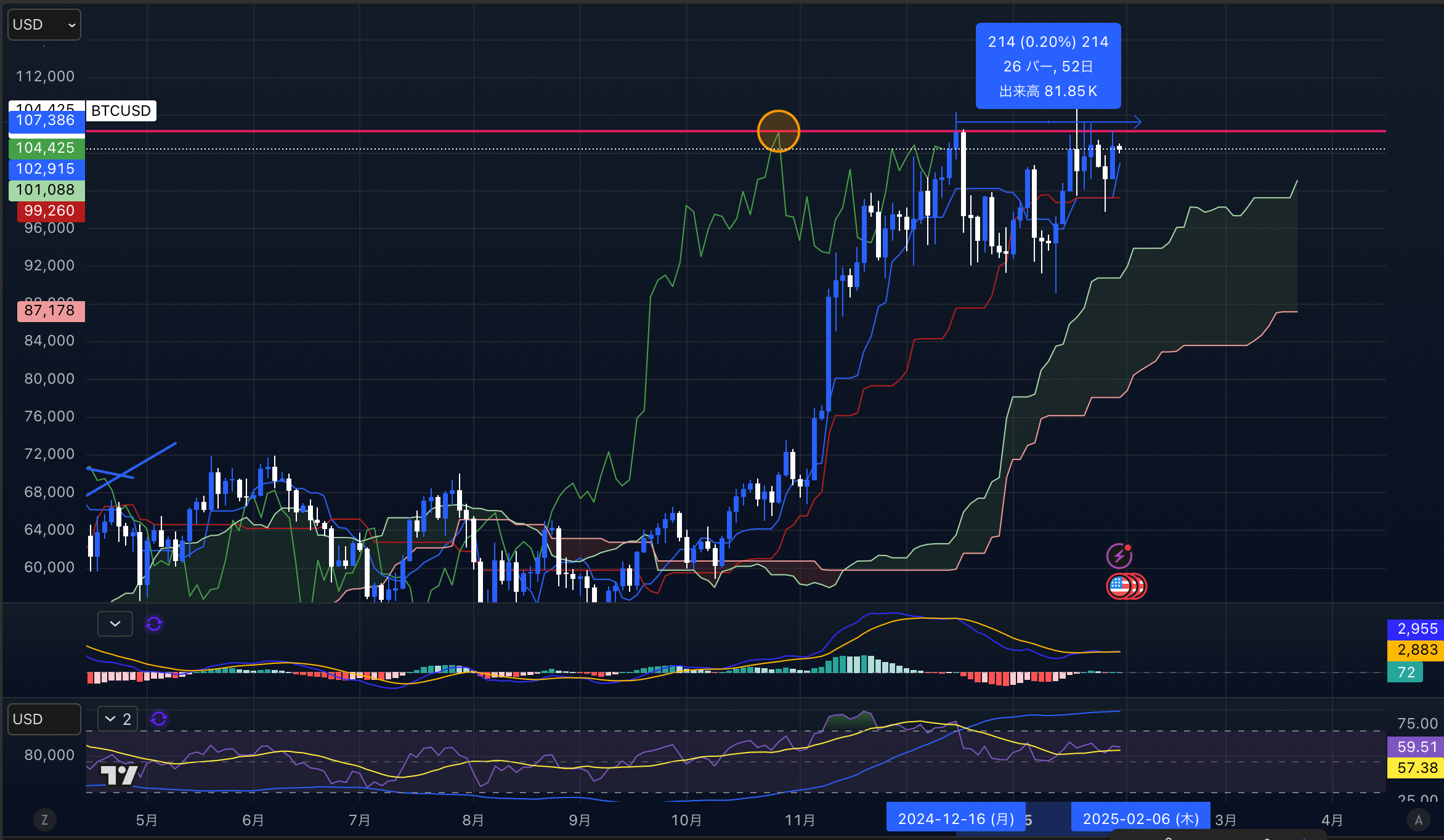Click the measurement tooltip showing 26 bars
The height and width of the screenshot is (840, 1444).
click(x=1048, y=66)
